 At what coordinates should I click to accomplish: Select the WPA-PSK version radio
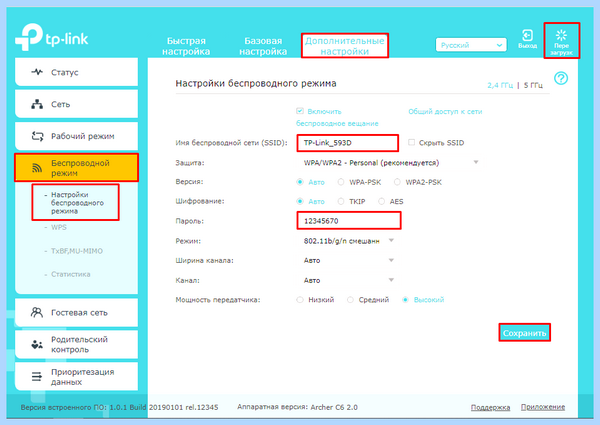341,182
